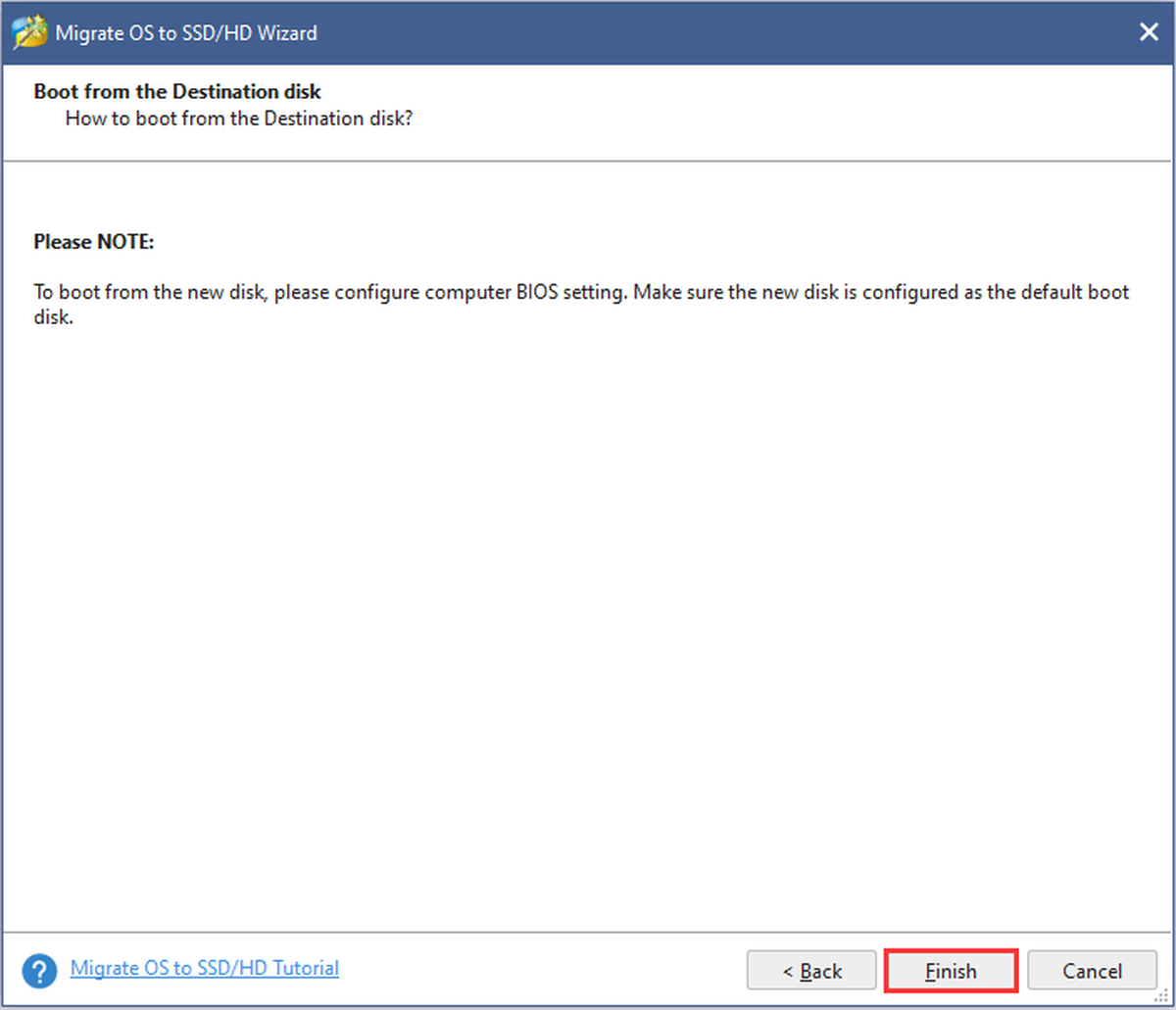This screenshot has height=1010, width=1176.
Task: Click the 'Migrate OS to SSD/HD Wizard' title text
Action: [186, 33]
